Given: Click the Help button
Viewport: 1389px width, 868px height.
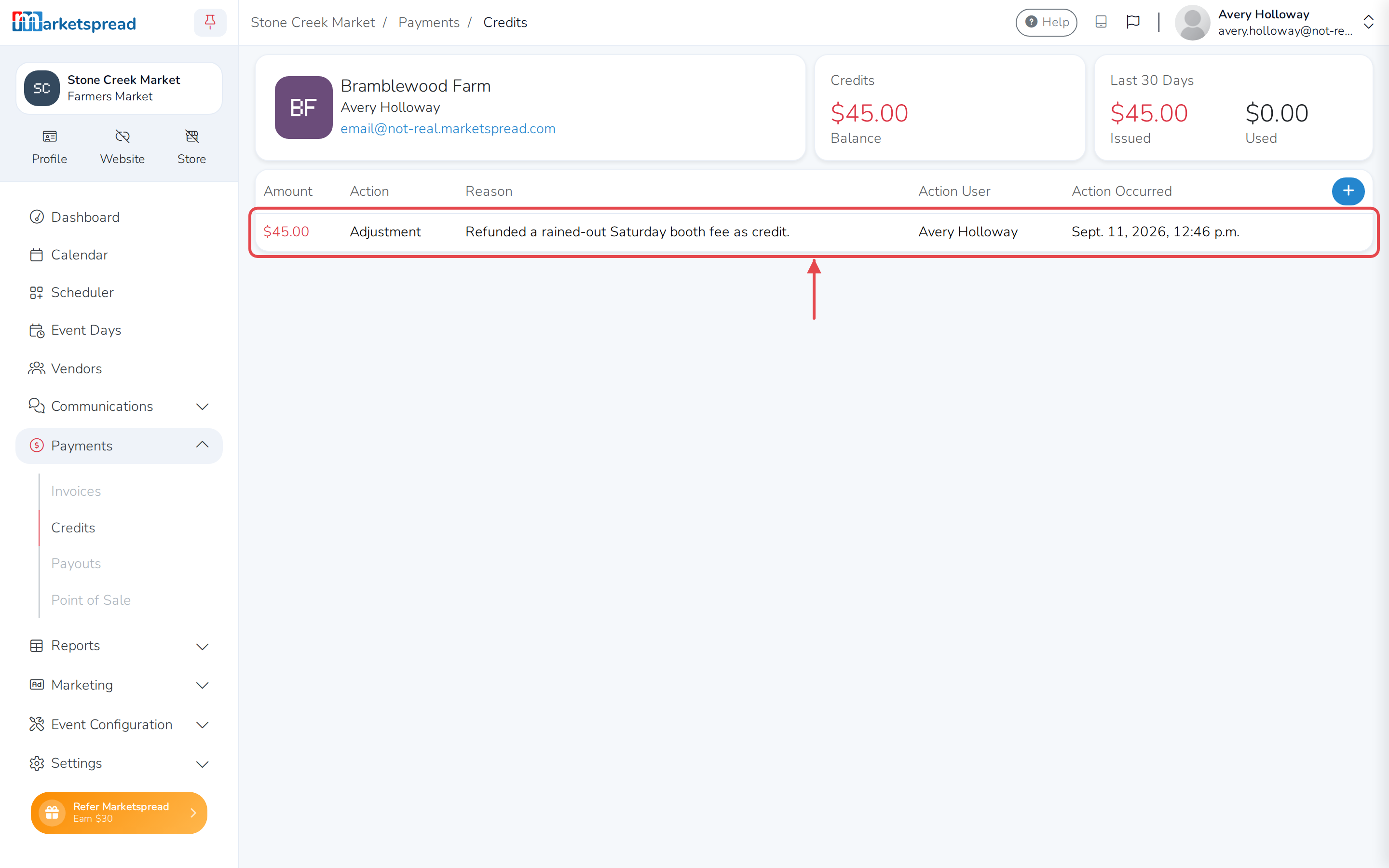Looking at the screenshot, I should point(1046,22).
